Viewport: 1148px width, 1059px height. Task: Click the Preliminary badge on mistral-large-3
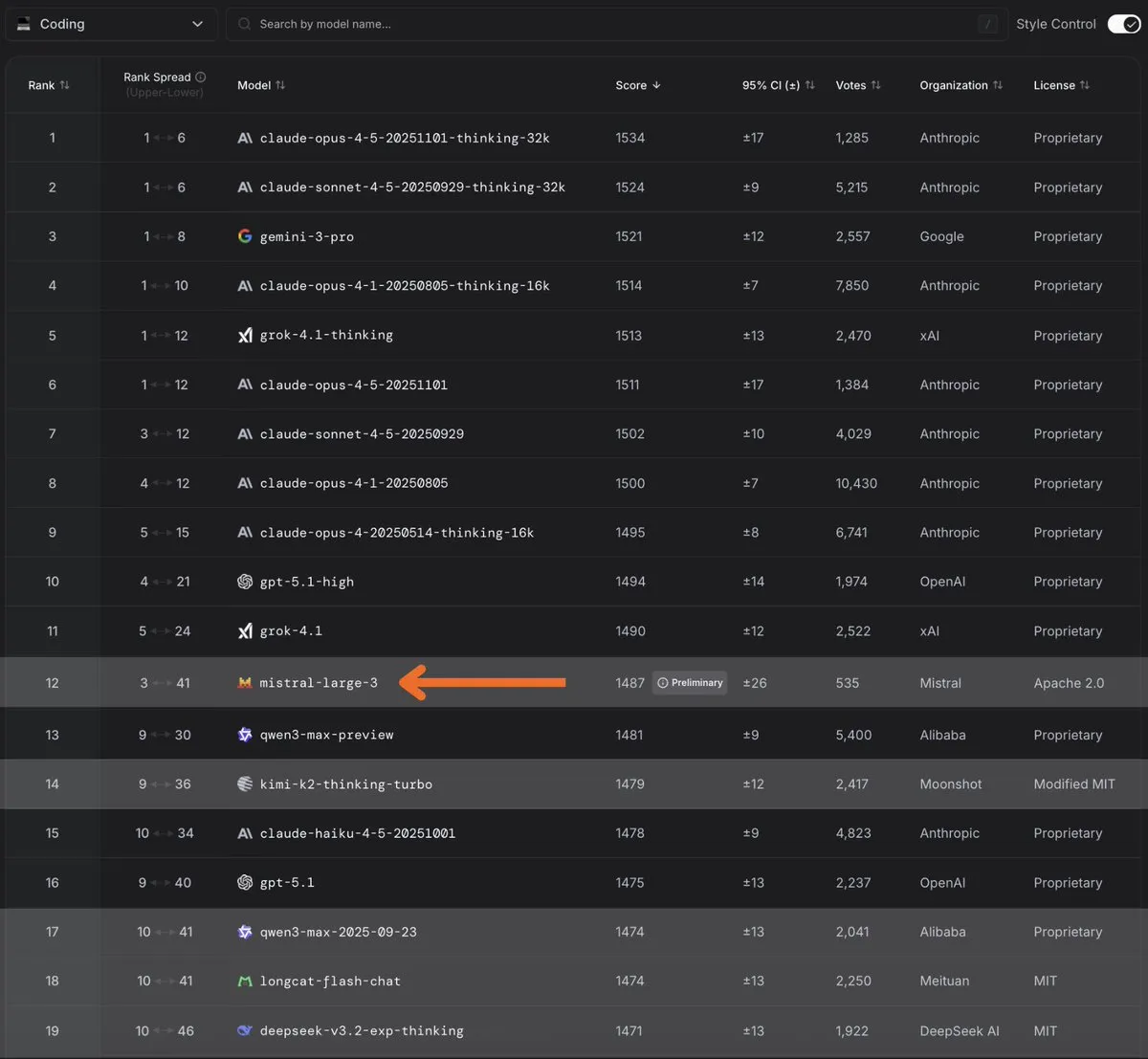click(690, 683)
